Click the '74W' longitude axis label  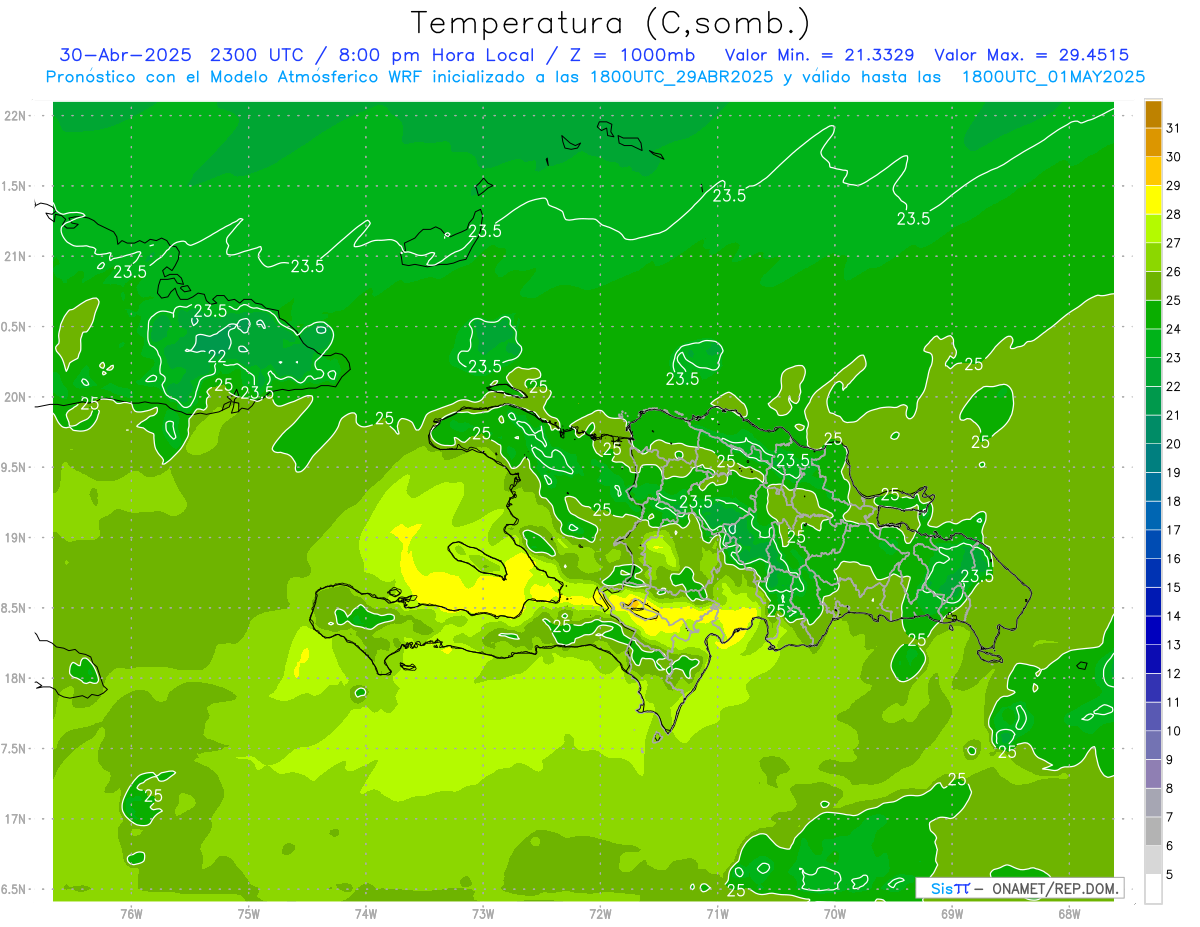(x=366, y=913)
